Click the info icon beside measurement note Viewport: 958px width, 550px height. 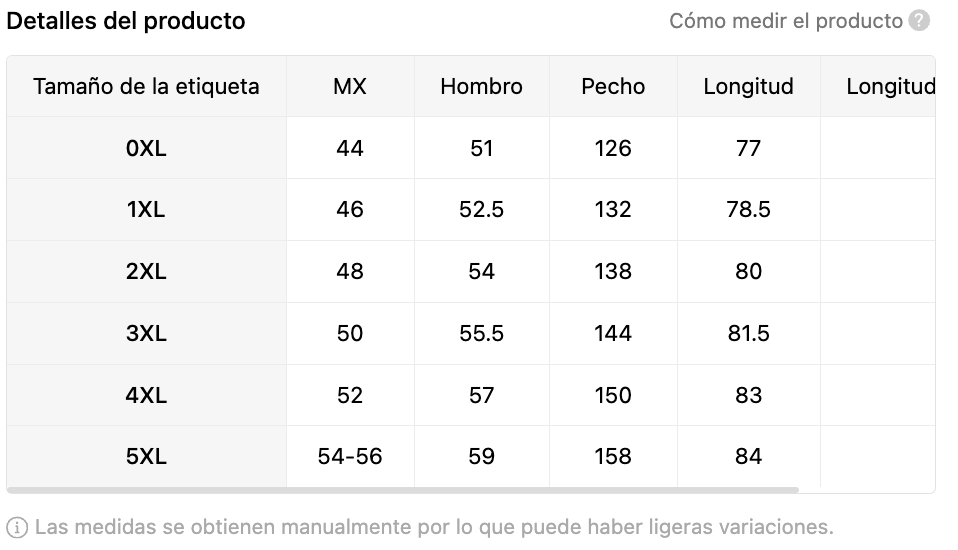pyautogui.click(x=17, y=527)
